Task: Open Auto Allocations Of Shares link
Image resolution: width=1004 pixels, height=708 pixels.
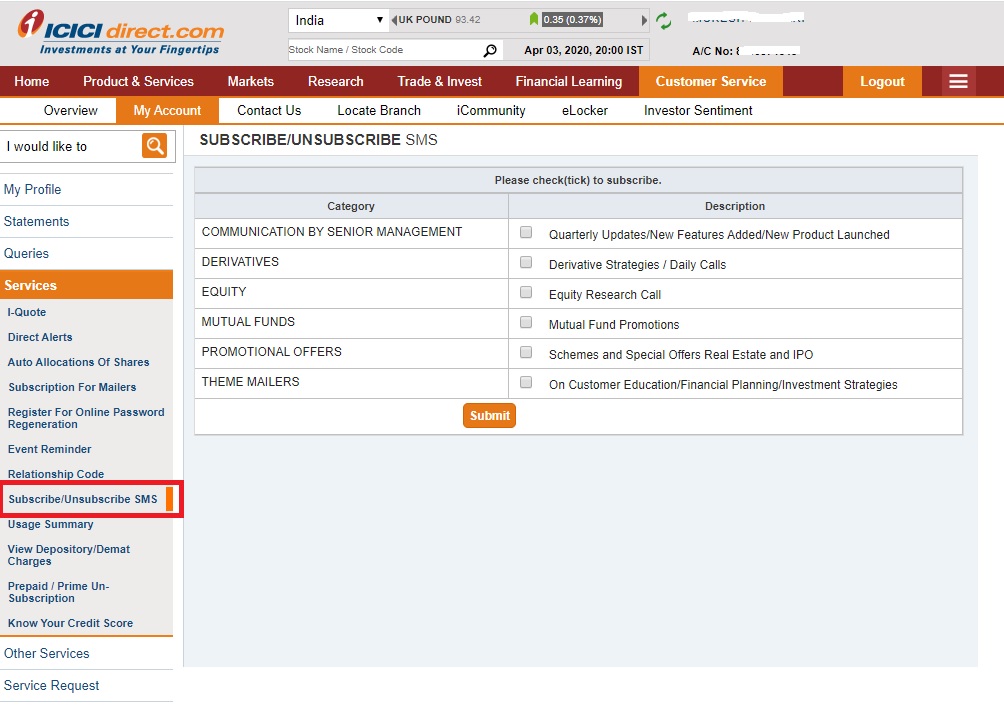Action: [78, 362]
